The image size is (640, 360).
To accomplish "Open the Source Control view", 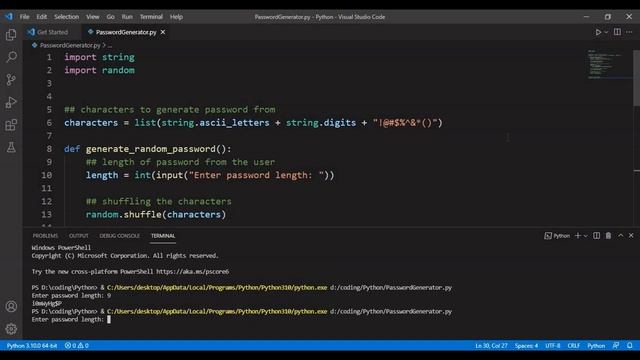I will [x=11, y=80].
